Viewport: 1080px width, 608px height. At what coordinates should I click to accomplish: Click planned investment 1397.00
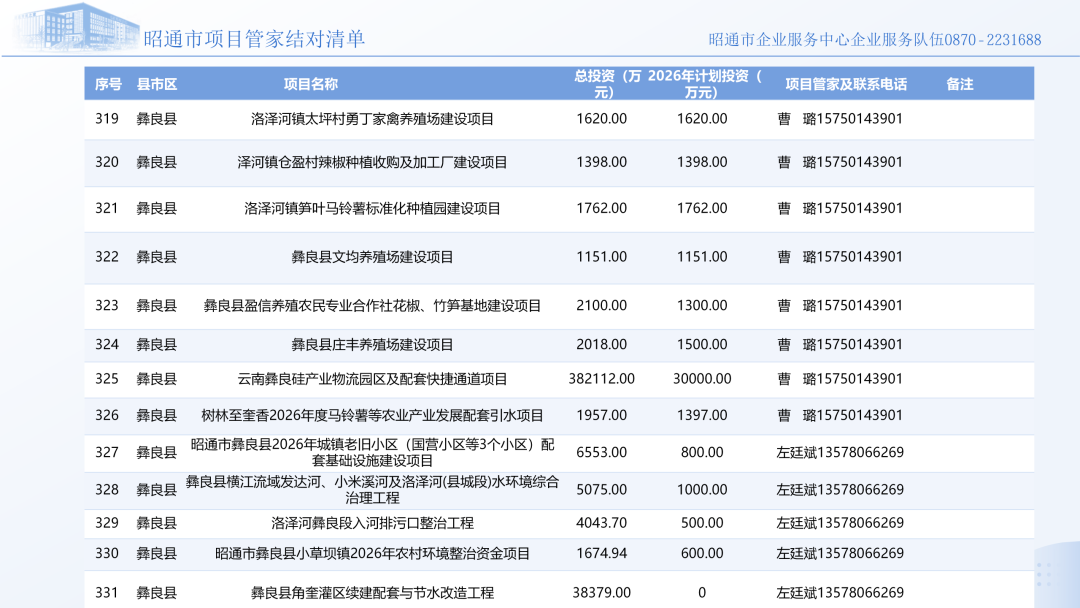[702, 415]
